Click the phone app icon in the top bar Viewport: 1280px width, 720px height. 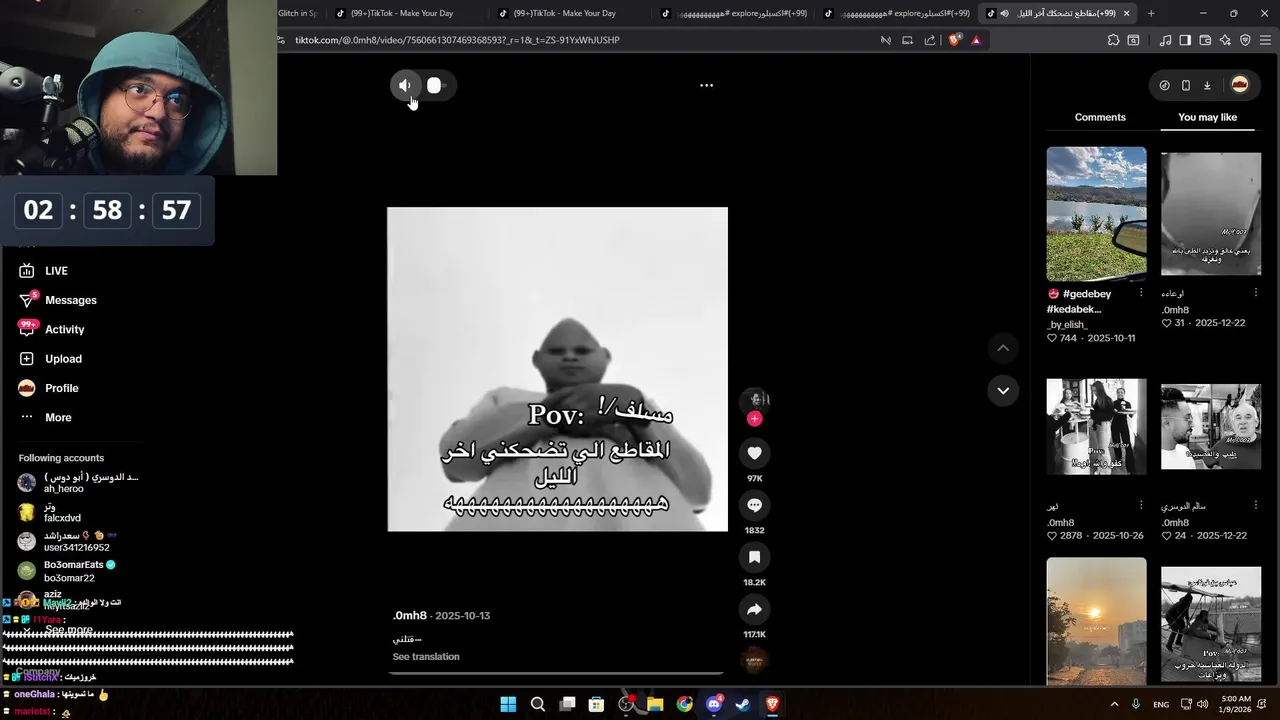coord(1186,85)
